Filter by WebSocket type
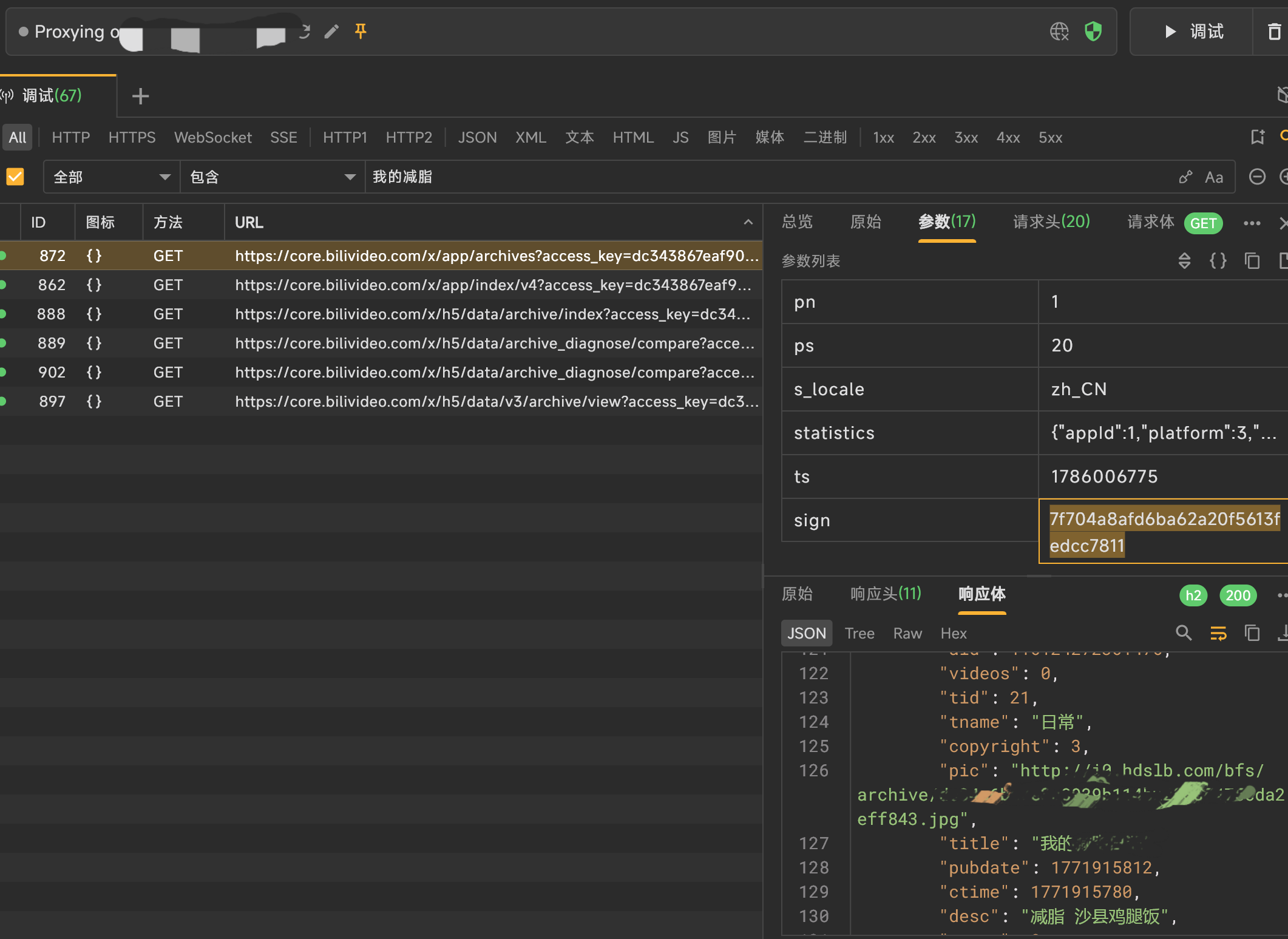This screenshot has width=1288, height=939. (x=212, y=137)
